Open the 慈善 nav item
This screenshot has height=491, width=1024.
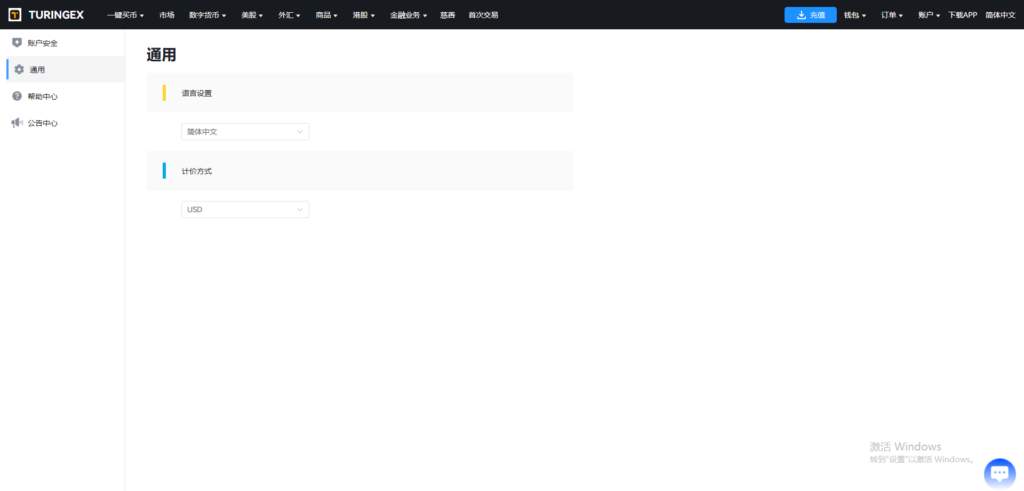point(447,15)
